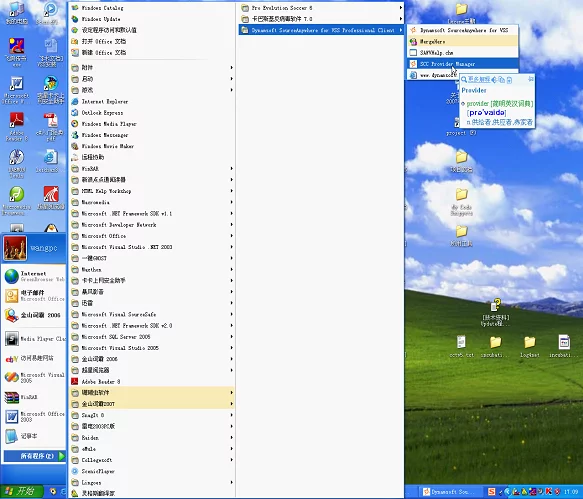Click the red S icon in system tray
Screen dimensions: 583x499
(x=492, y=492)
